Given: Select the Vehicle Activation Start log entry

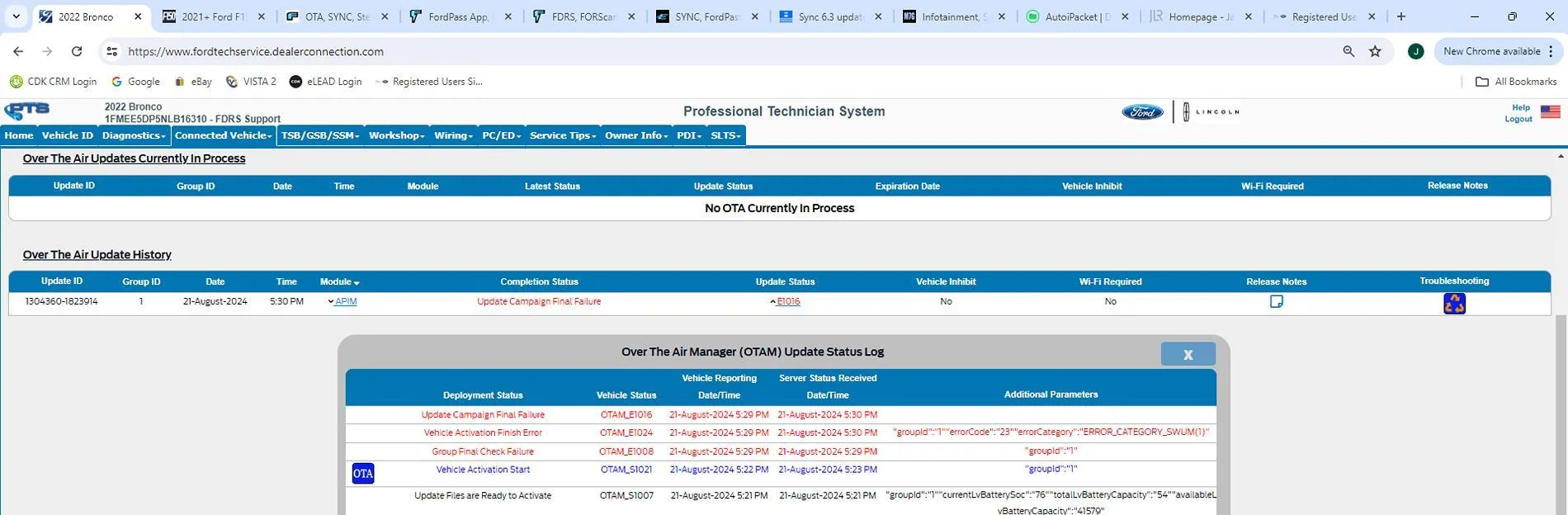Looking at the screenshot, I should point(483,470).
